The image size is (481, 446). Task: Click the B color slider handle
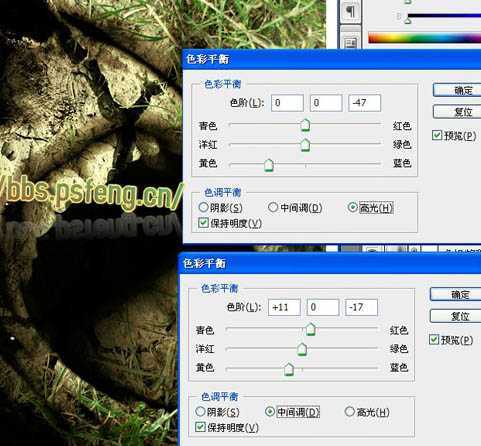[408, 21]
